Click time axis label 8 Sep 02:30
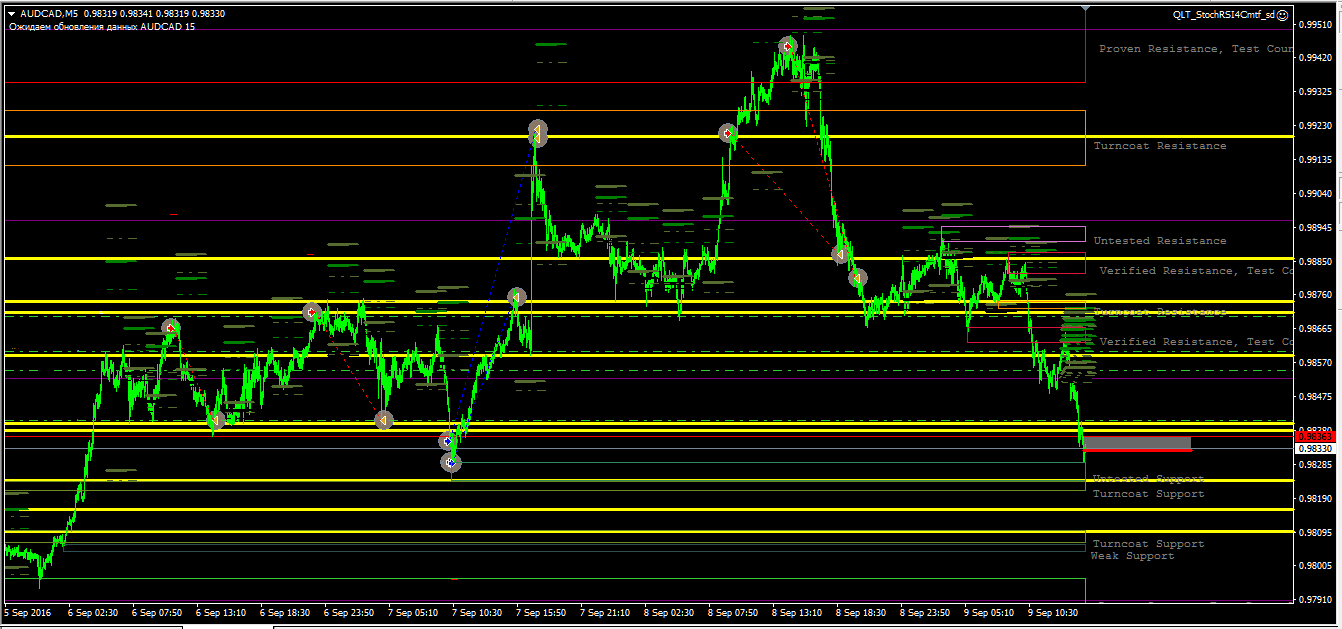This screenshot has width=1342, height=629. [669, 612]
